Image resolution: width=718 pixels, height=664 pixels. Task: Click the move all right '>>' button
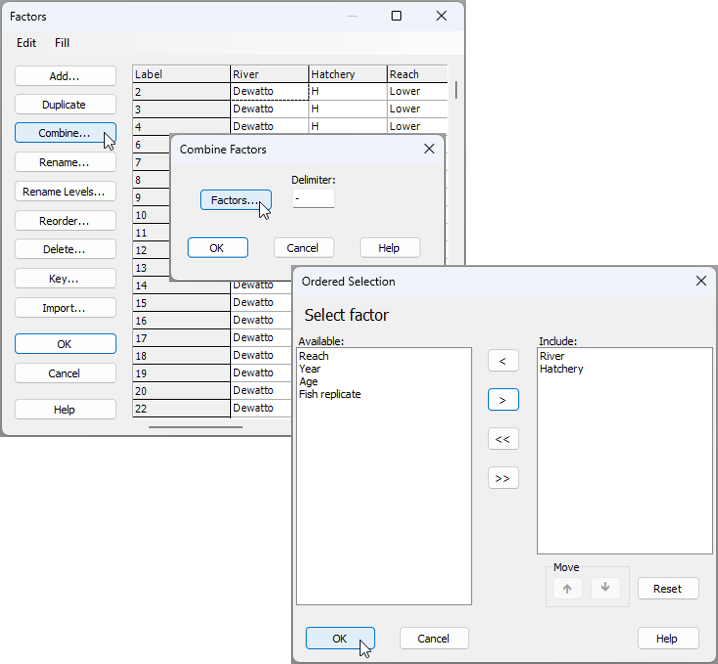(x=503, y=478)
